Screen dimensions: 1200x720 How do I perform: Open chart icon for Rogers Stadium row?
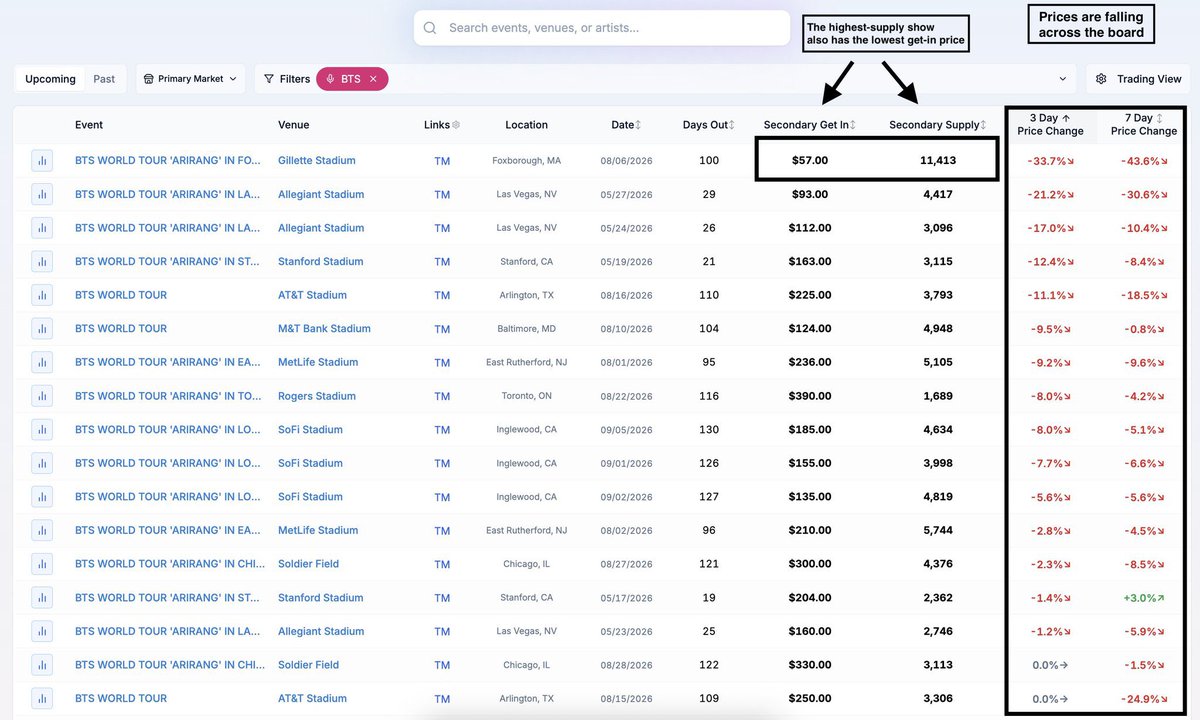pyautogui.click(x=42, y=396)
